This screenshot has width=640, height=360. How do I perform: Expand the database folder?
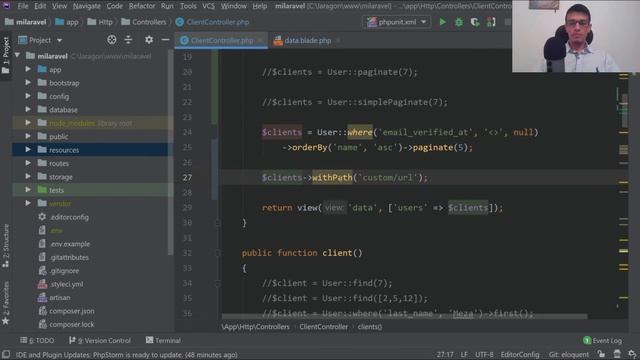coord(28,109)
